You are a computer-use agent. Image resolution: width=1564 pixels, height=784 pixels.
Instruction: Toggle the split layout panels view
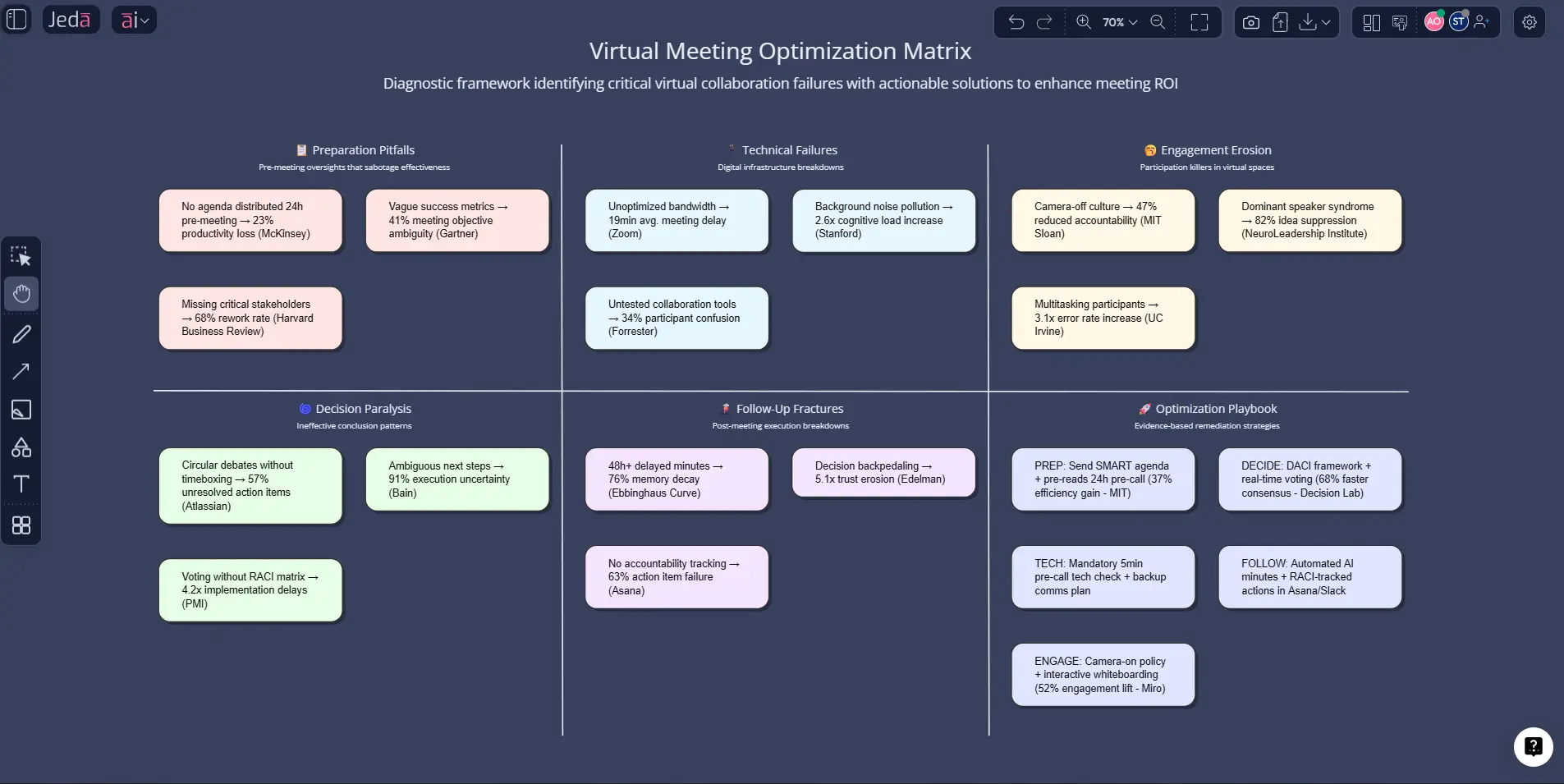(1371, 22)
